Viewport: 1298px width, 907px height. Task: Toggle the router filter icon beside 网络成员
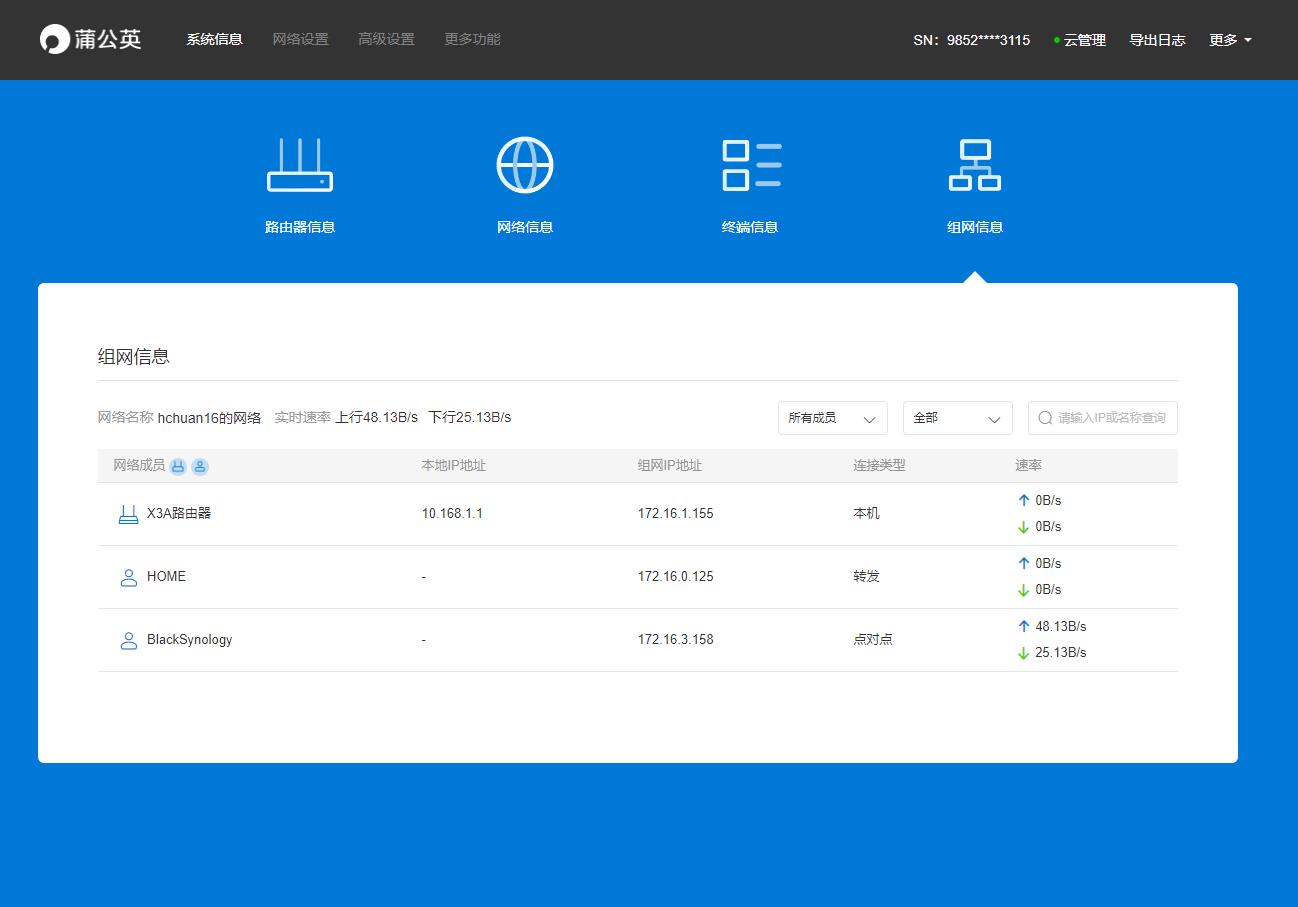click(176, 466)
